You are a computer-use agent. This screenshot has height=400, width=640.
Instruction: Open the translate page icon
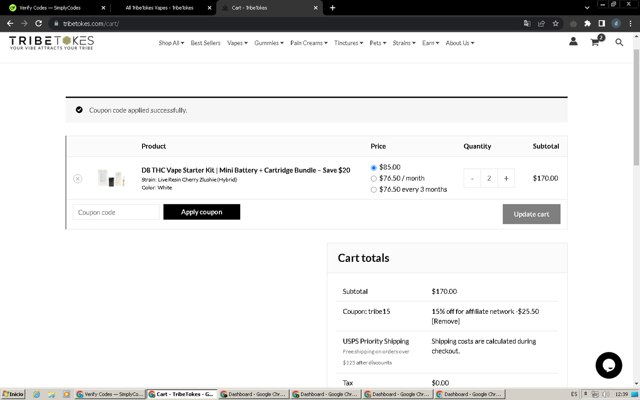coord(527,24)
